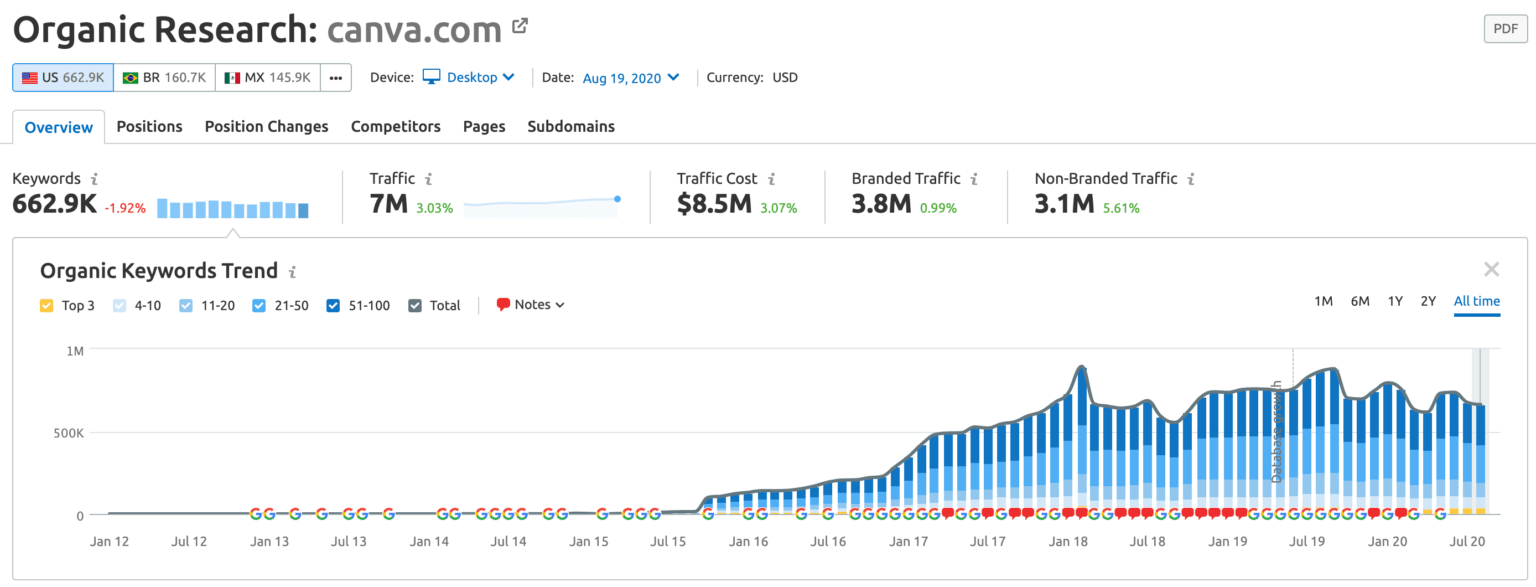This screenshot has width=1536, height=587.
Task: Select the 1Y time range
Action: pos(1396,300)
